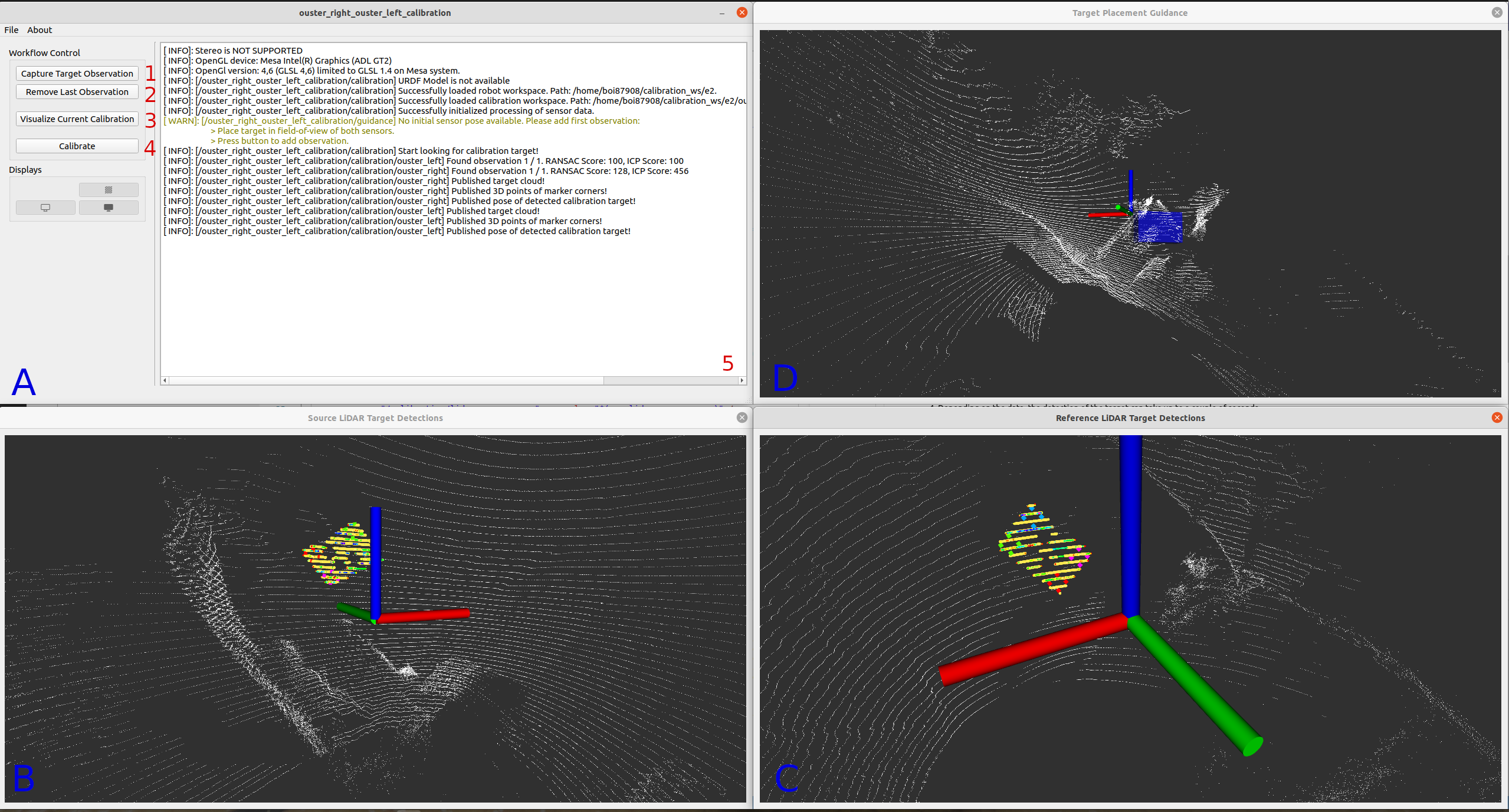Click log line 'Stereo is NOT SUPPORTED'

point(233,51)
